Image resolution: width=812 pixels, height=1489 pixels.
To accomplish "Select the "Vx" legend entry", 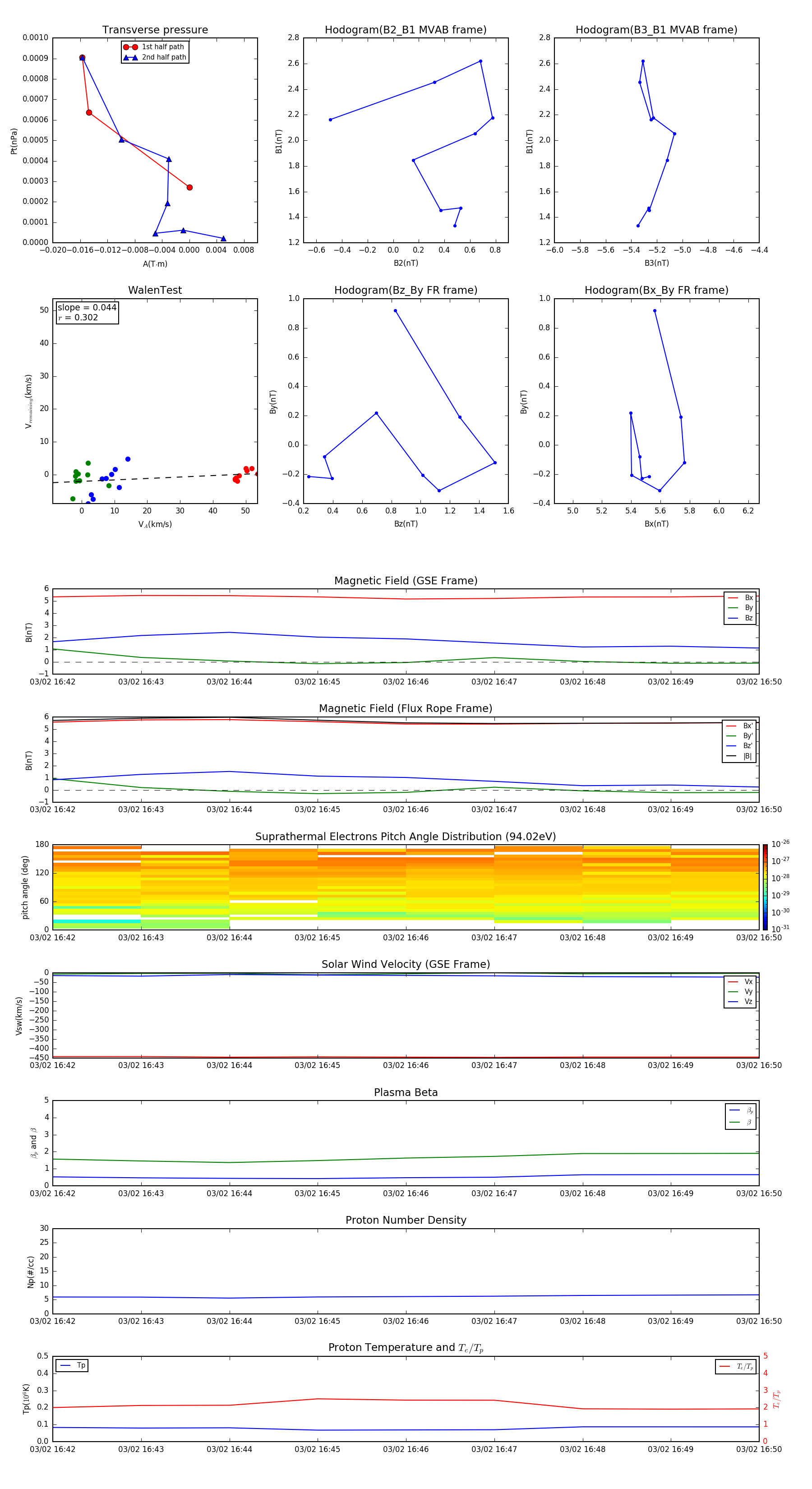I will pyautogui.click(x=740, y=981).
